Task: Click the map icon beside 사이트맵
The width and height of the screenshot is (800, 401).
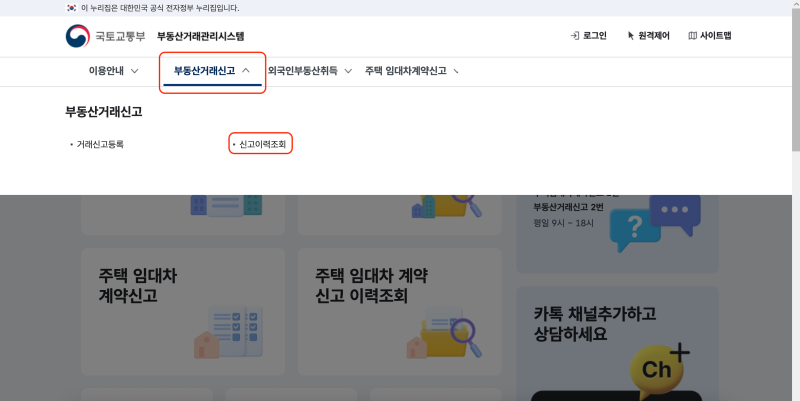Action: point(692,36)
